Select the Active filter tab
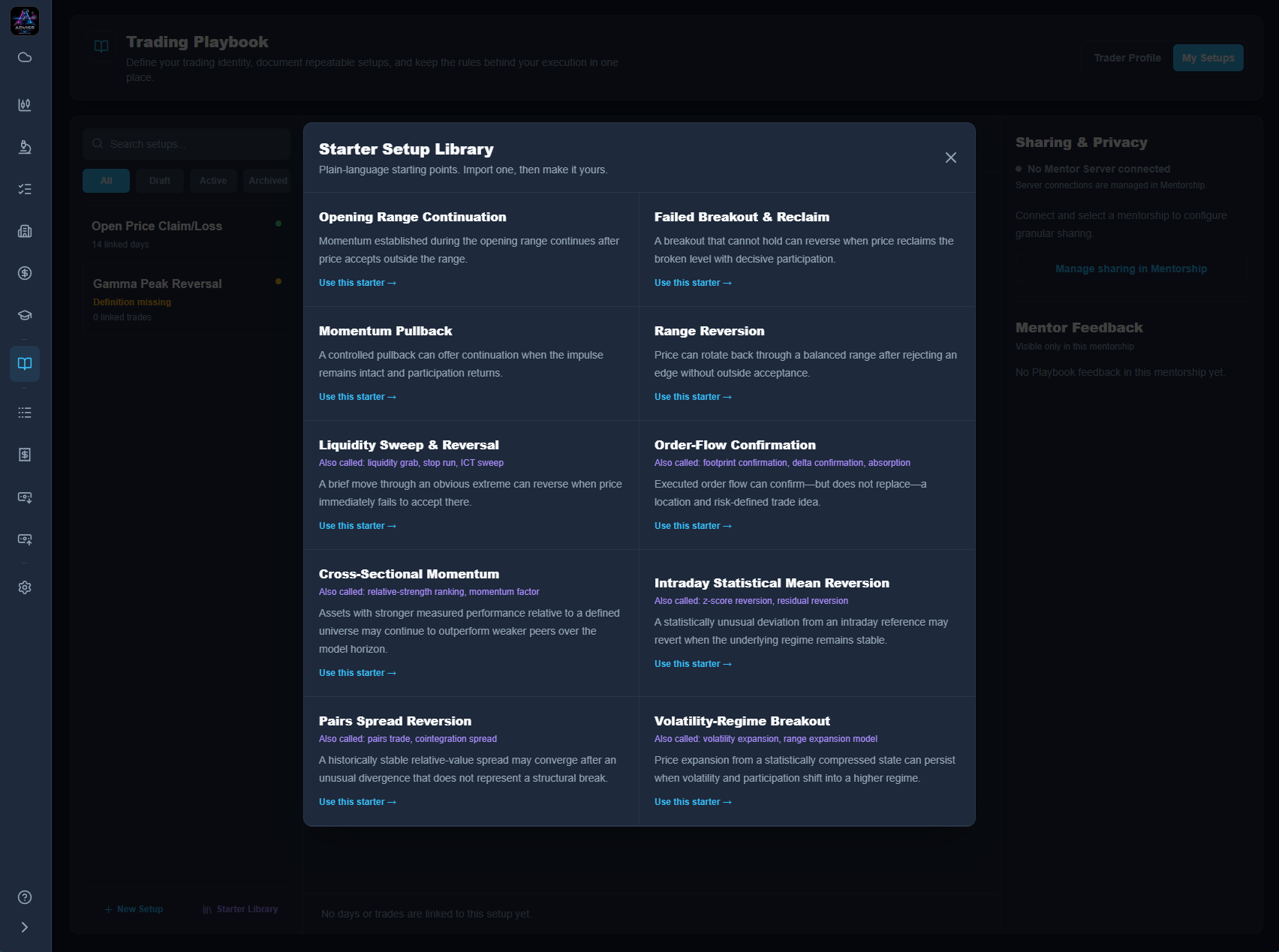The image size is (1279, 952). (x=213, y=181)
